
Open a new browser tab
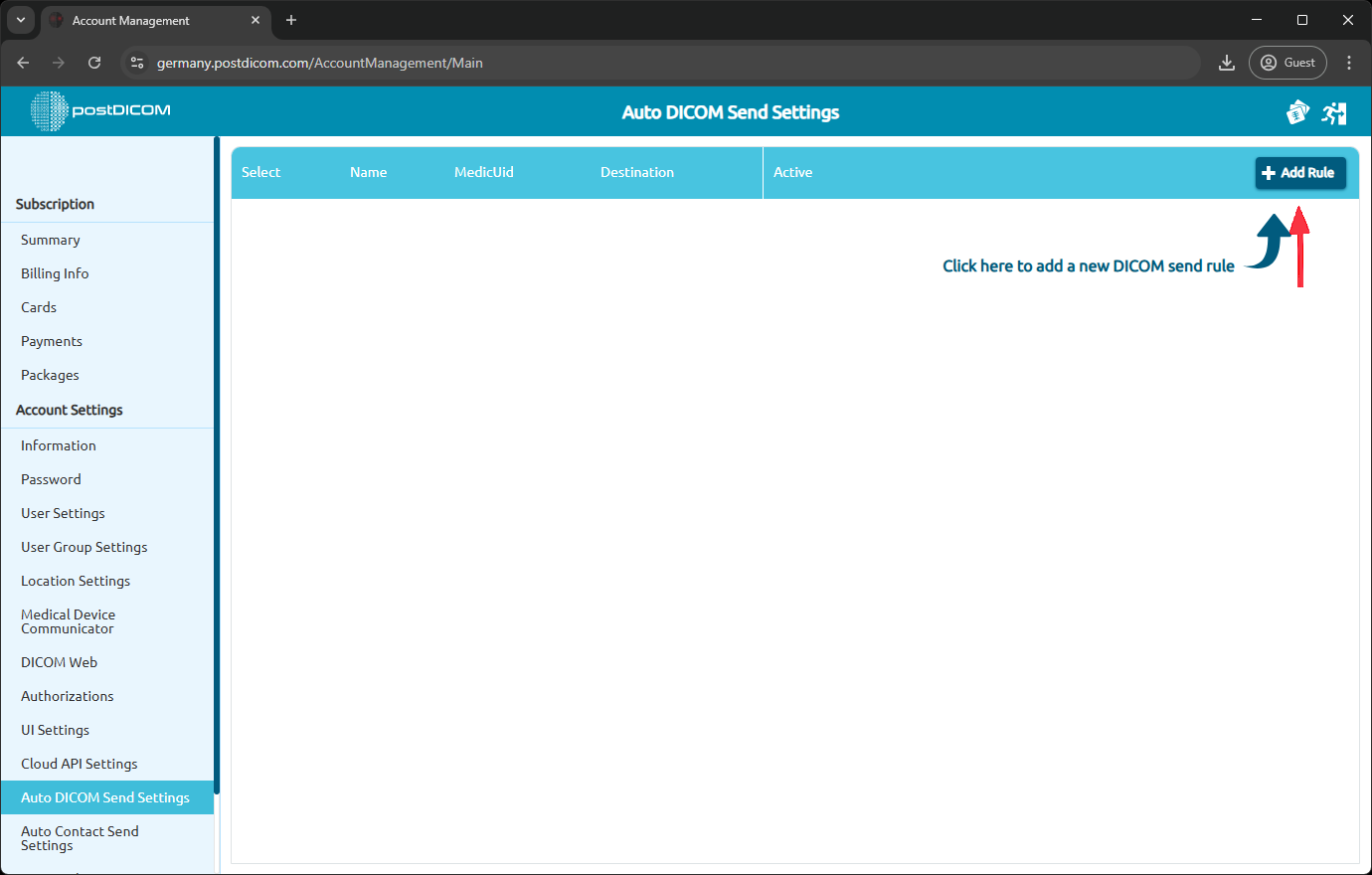tap(290, 20)
